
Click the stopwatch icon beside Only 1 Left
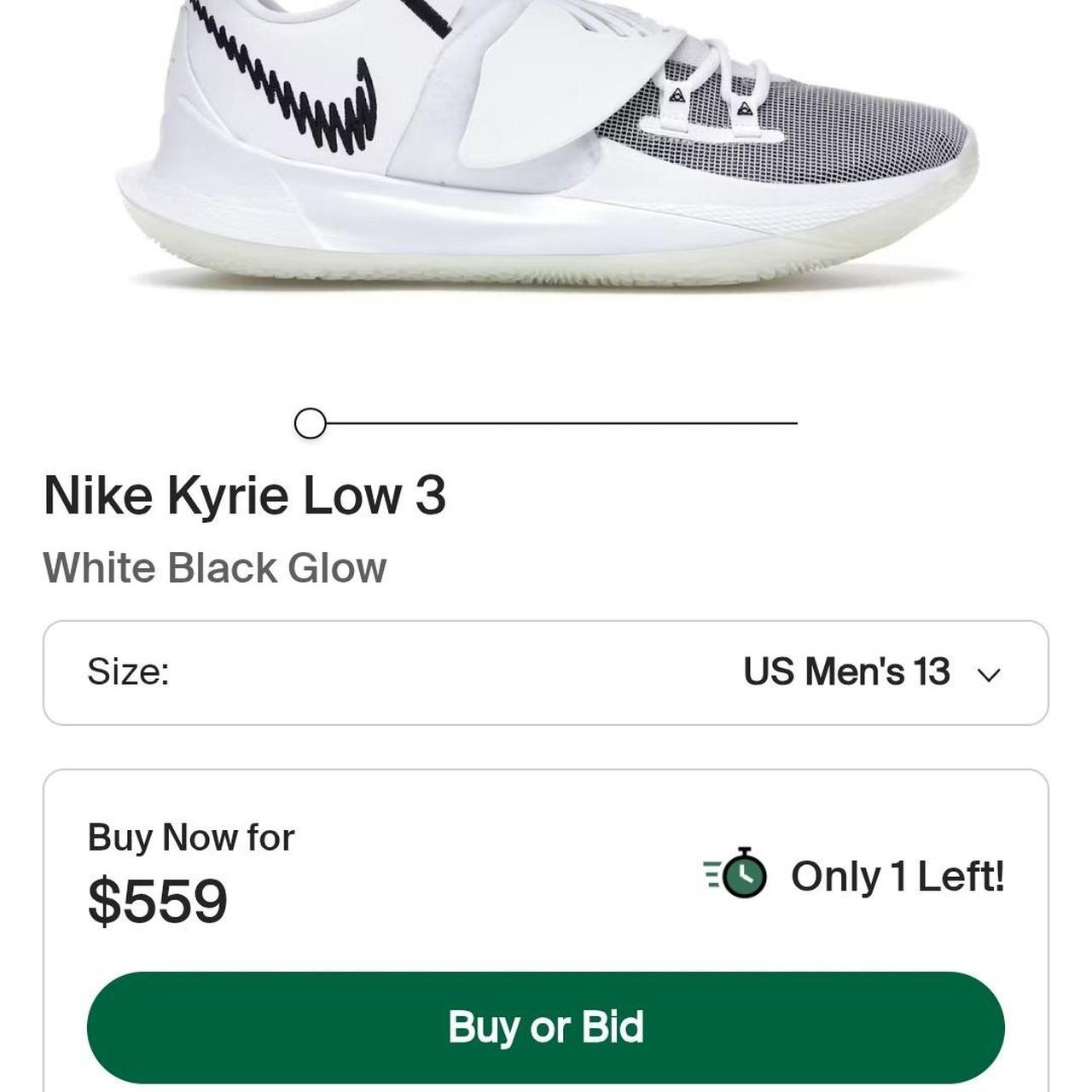[736, 874]
